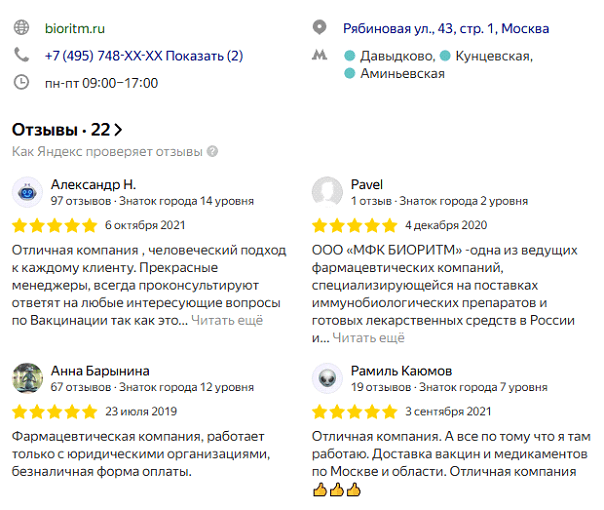Expand Александр Н. review with Читать ещё
The width and height of the screenshot is (604, 510).
coord(227,320)
